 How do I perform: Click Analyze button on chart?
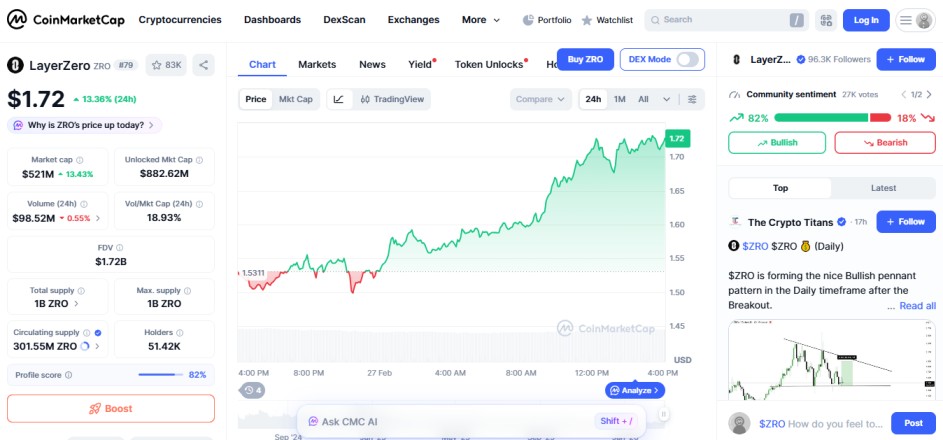(x=635, y=391)
